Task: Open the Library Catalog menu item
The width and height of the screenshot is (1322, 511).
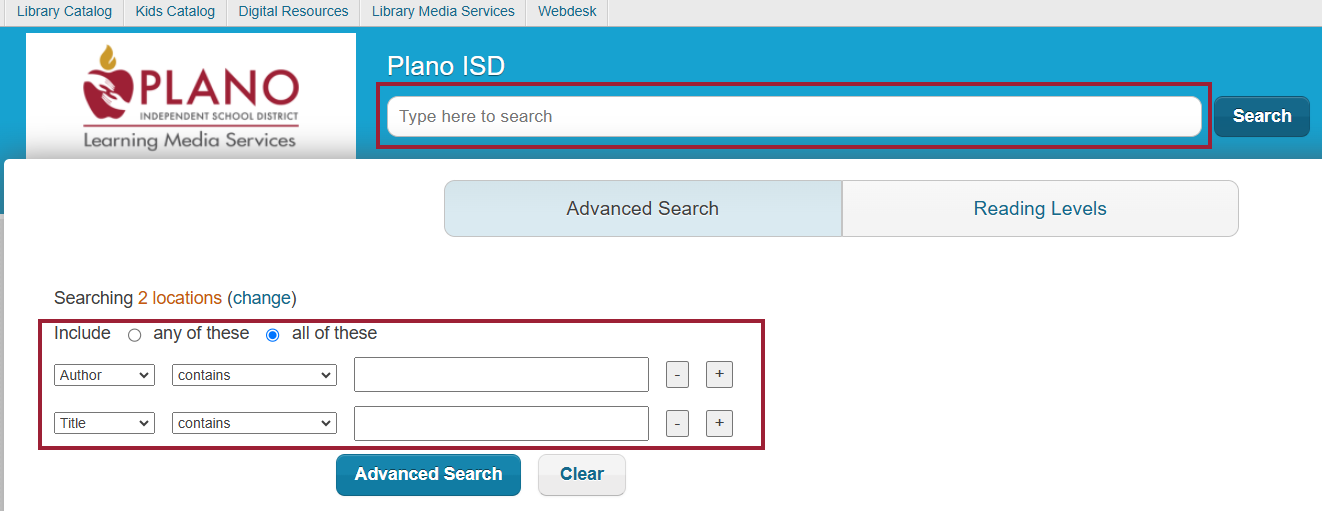Action: (64, 12)
